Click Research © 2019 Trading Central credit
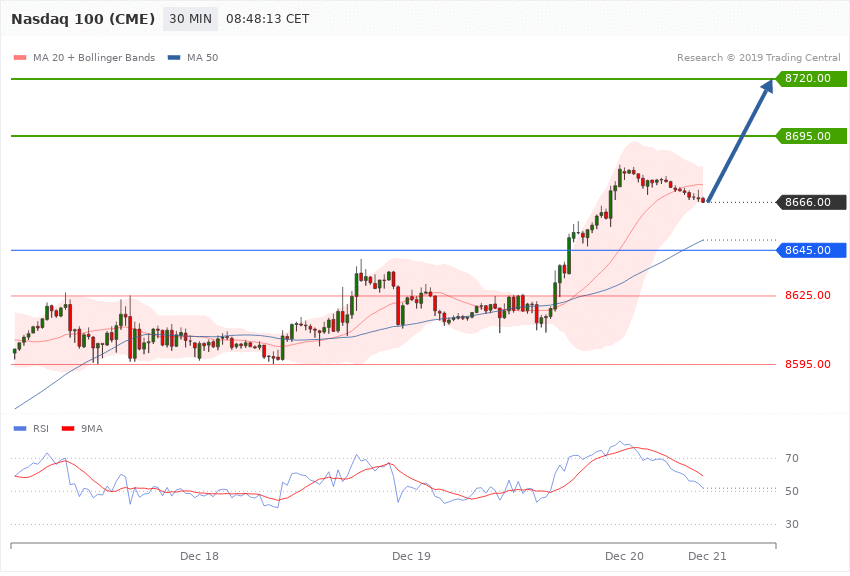The image size is (850, 576). (x=758, y=57)
